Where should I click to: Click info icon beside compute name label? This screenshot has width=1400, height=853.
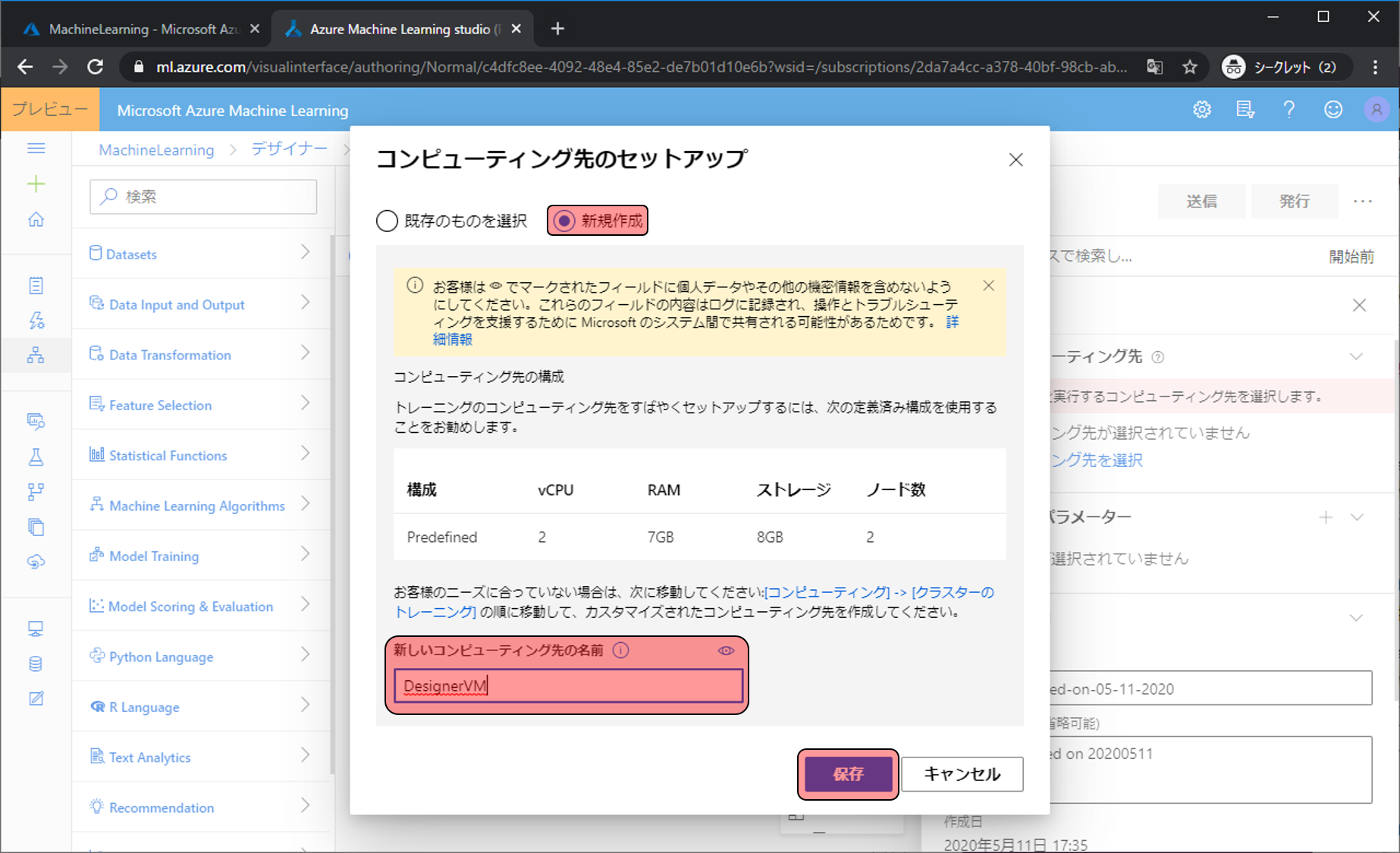[621, 651]
